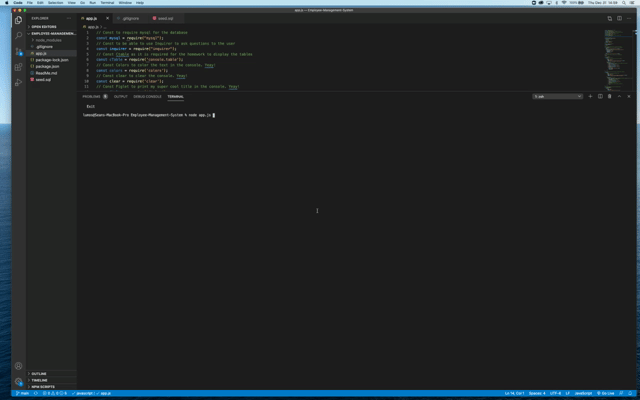
Task: Expand the node_modules folder
Action: tap(51, 40)
